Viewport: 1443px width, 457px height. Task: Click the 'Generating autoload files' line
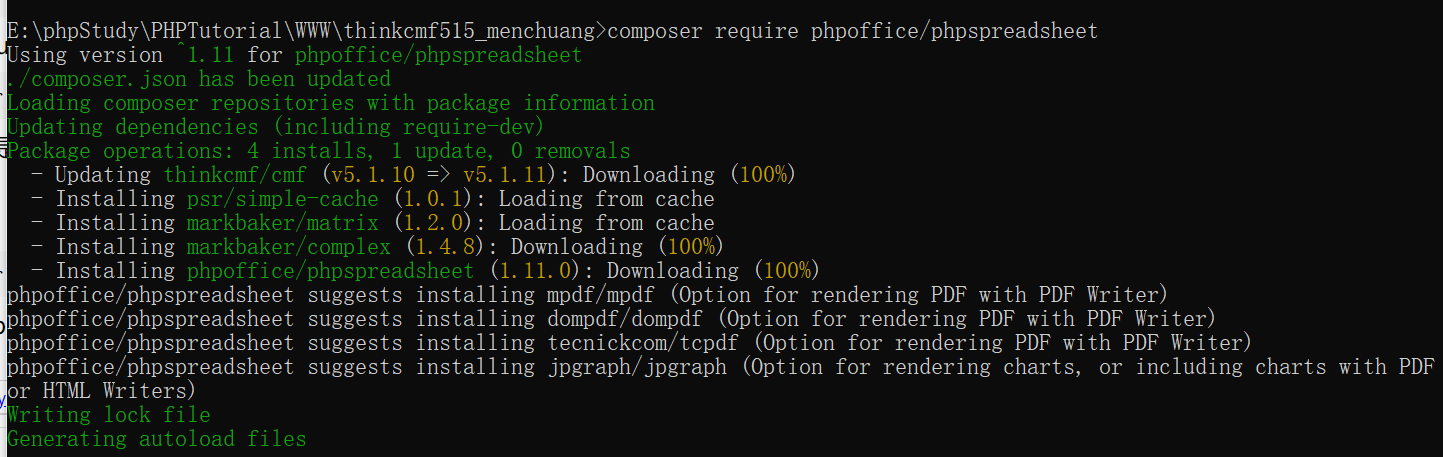click(156, 439)
